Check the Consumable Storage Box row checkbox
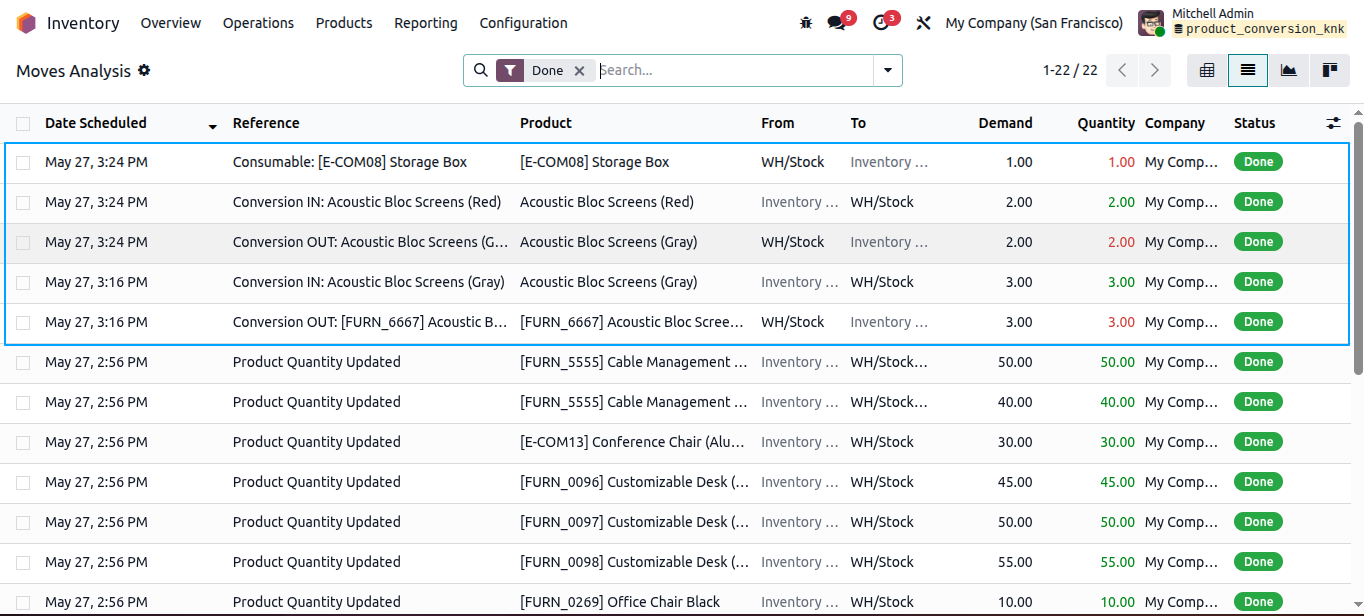Viewport: 1364px width, 616px height. [x=23, y=162]
